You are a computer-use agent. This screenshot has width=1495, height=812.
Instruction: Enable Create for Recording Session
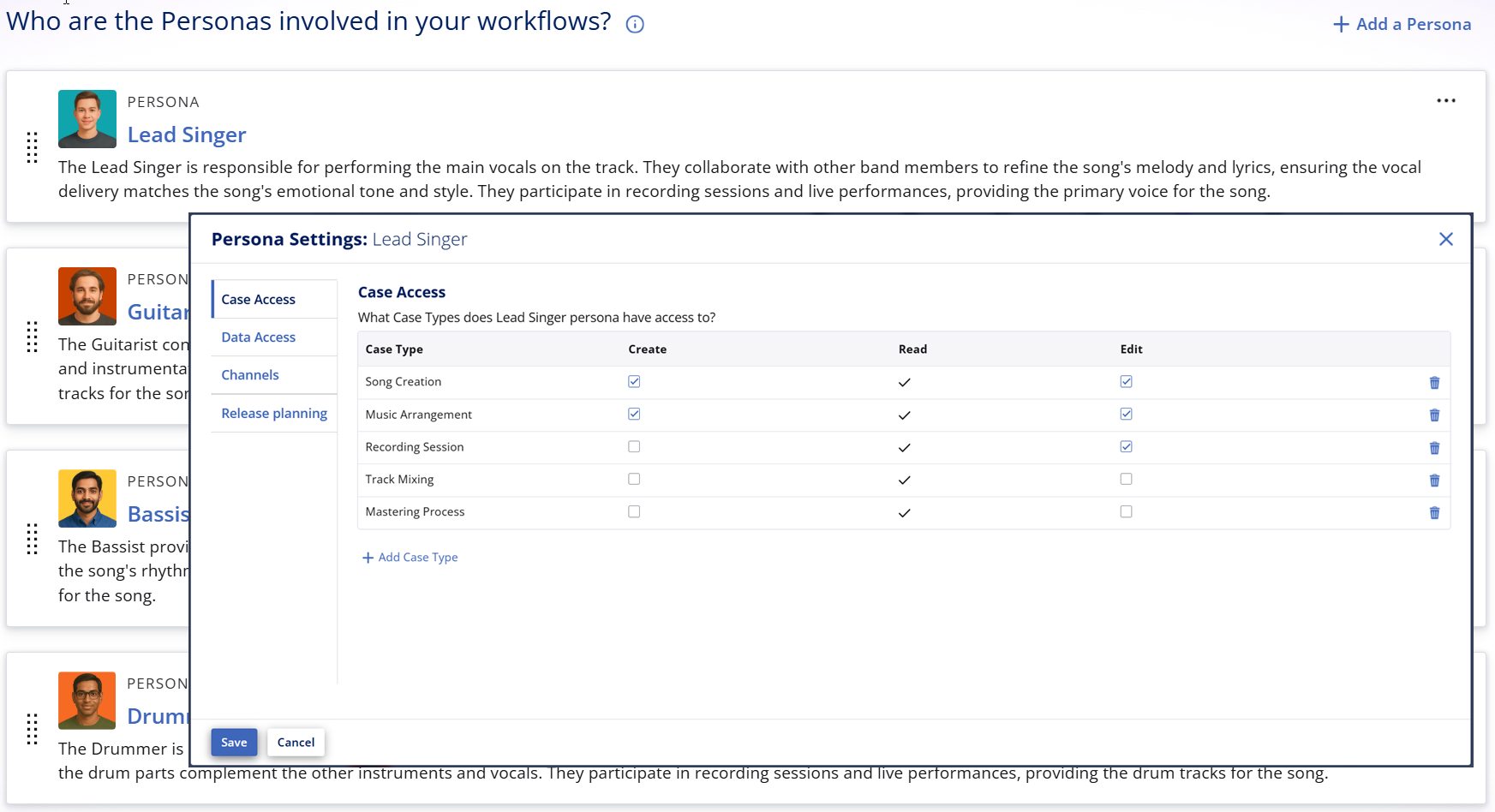(x=634, y=447)
